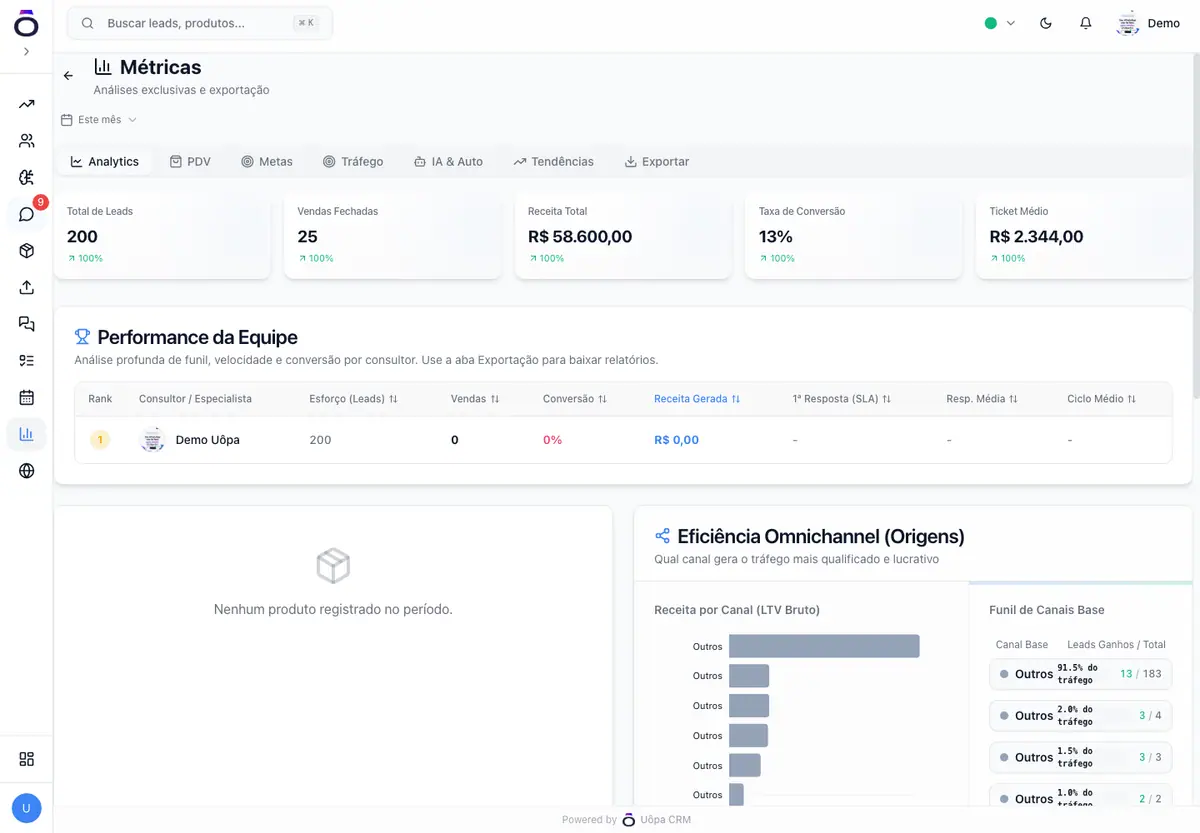Open notifications bell

1086,23
